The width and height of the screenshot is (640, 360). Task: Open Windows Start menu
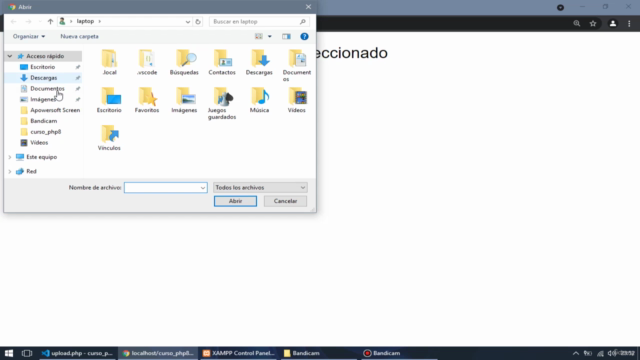pyautogui.click(x=9, y=353)
